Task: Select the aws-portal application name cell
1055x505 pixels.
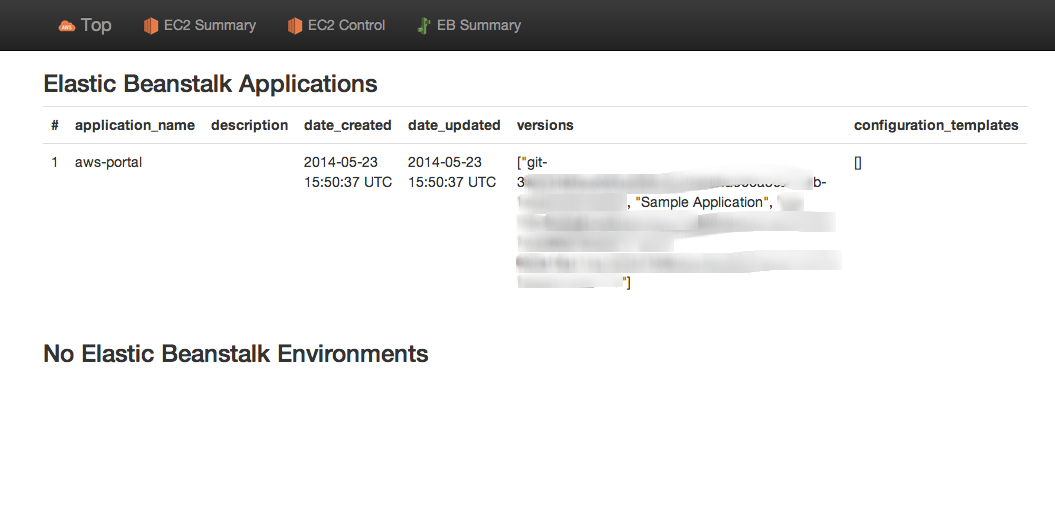Action: point(108,162)
